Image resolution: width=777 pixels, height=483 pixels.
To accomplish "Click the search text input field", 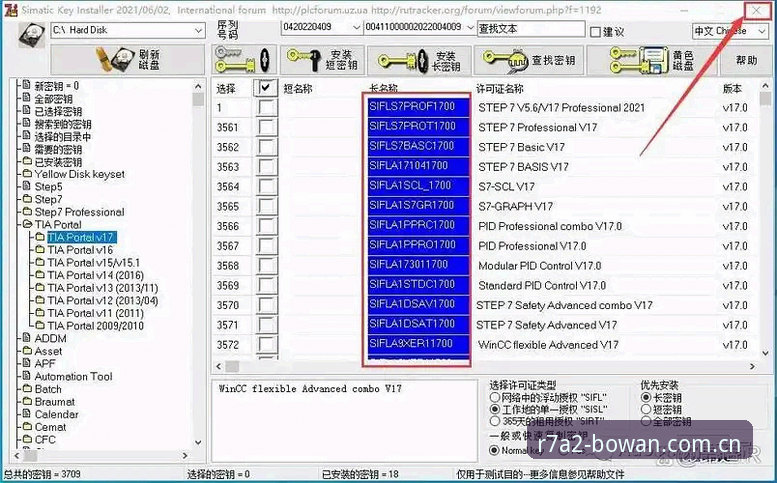I will pos(531,29).
